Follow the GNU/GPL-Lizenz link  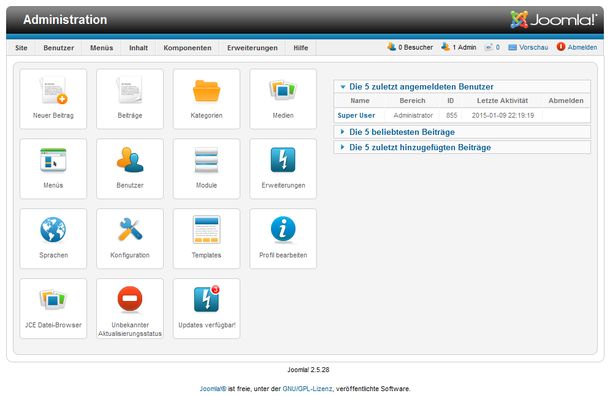[x=307, y=389]
